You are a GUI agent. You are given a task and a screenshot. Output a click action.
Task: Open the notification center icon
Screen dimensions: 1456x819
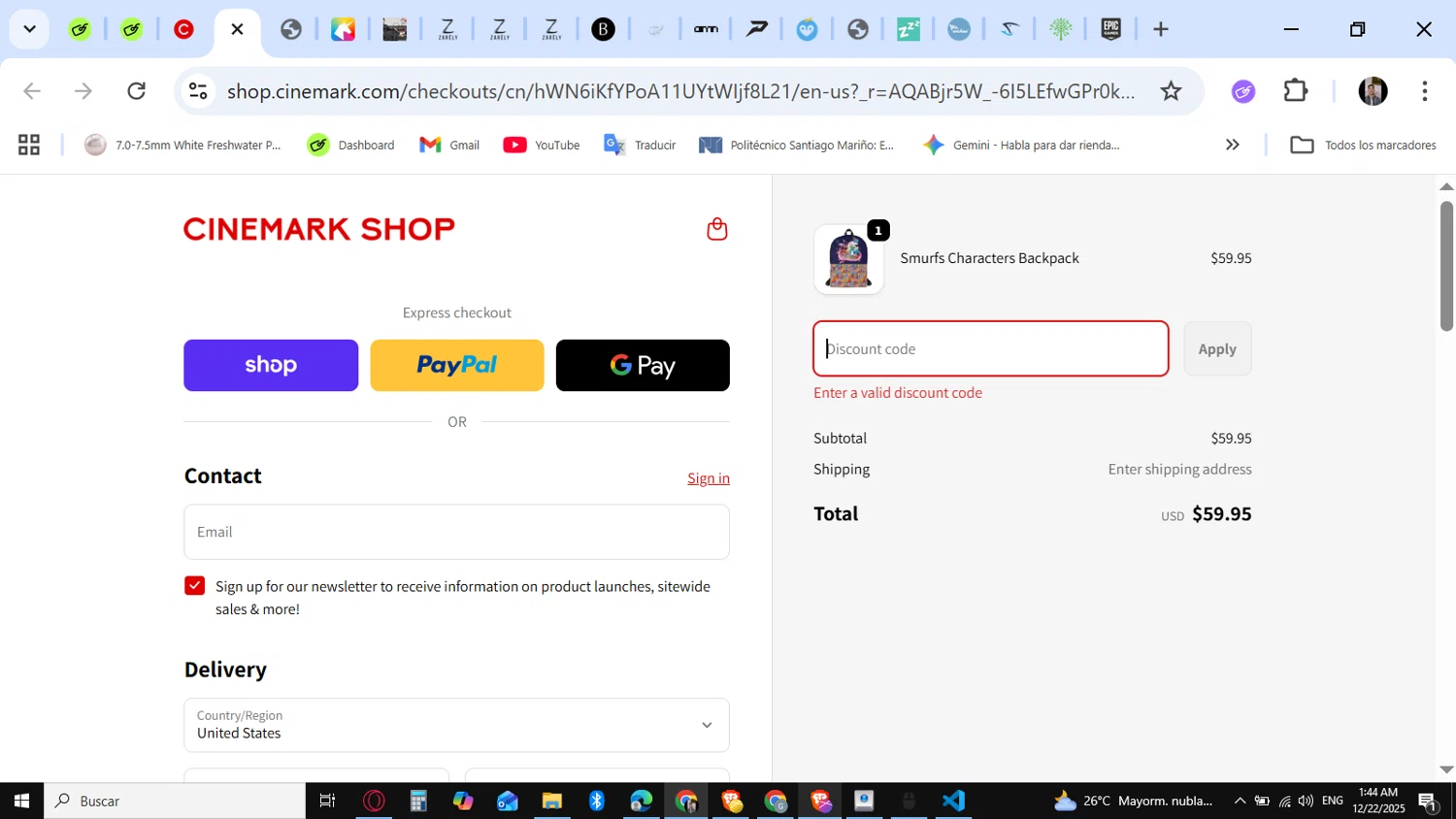pos(1428,802)
